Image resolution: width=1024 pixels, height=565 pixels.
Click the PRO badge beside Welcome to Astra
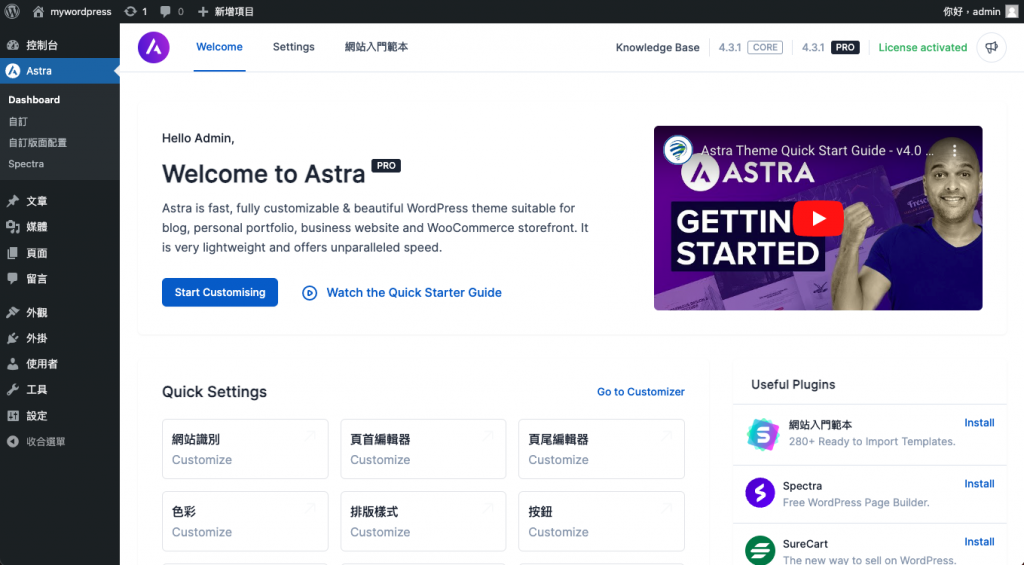(x=386, y=165)
